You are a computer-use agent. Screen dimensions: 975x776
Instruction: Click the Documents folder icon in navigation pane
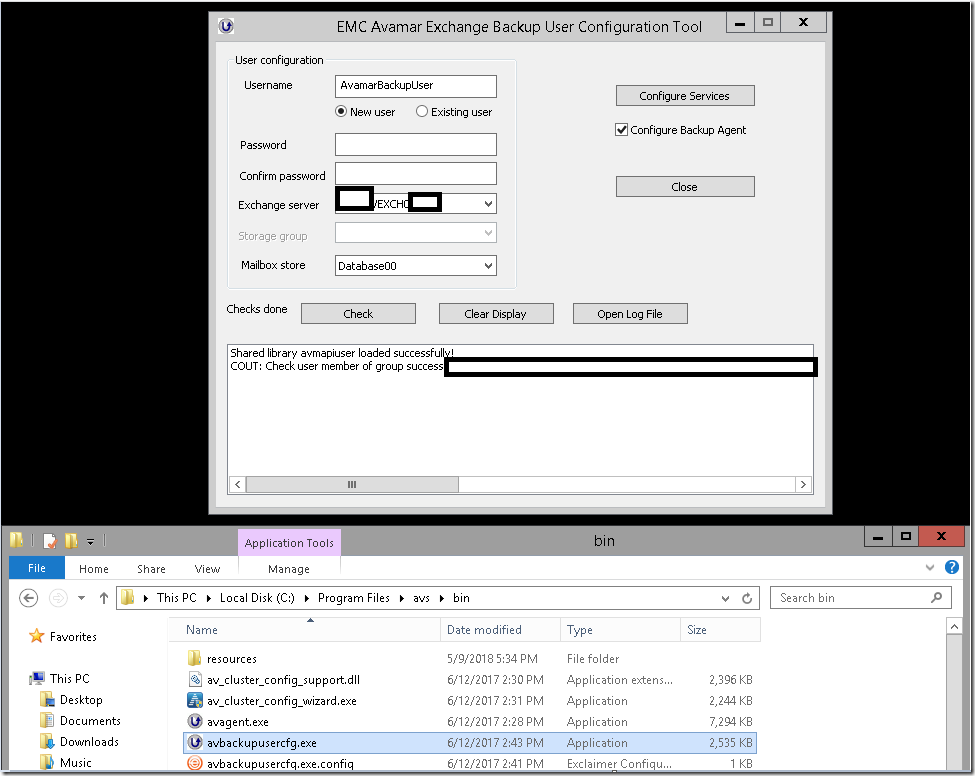coord(47,721)
